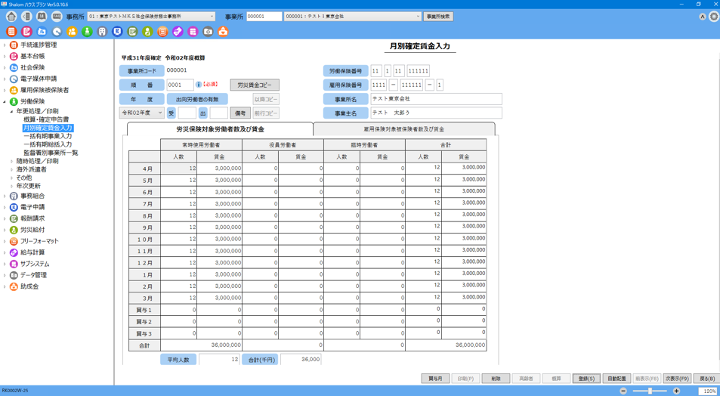Click the keyboard-style icon before the 事務所 label
This screenshot has height=396, width=720.
56,17
